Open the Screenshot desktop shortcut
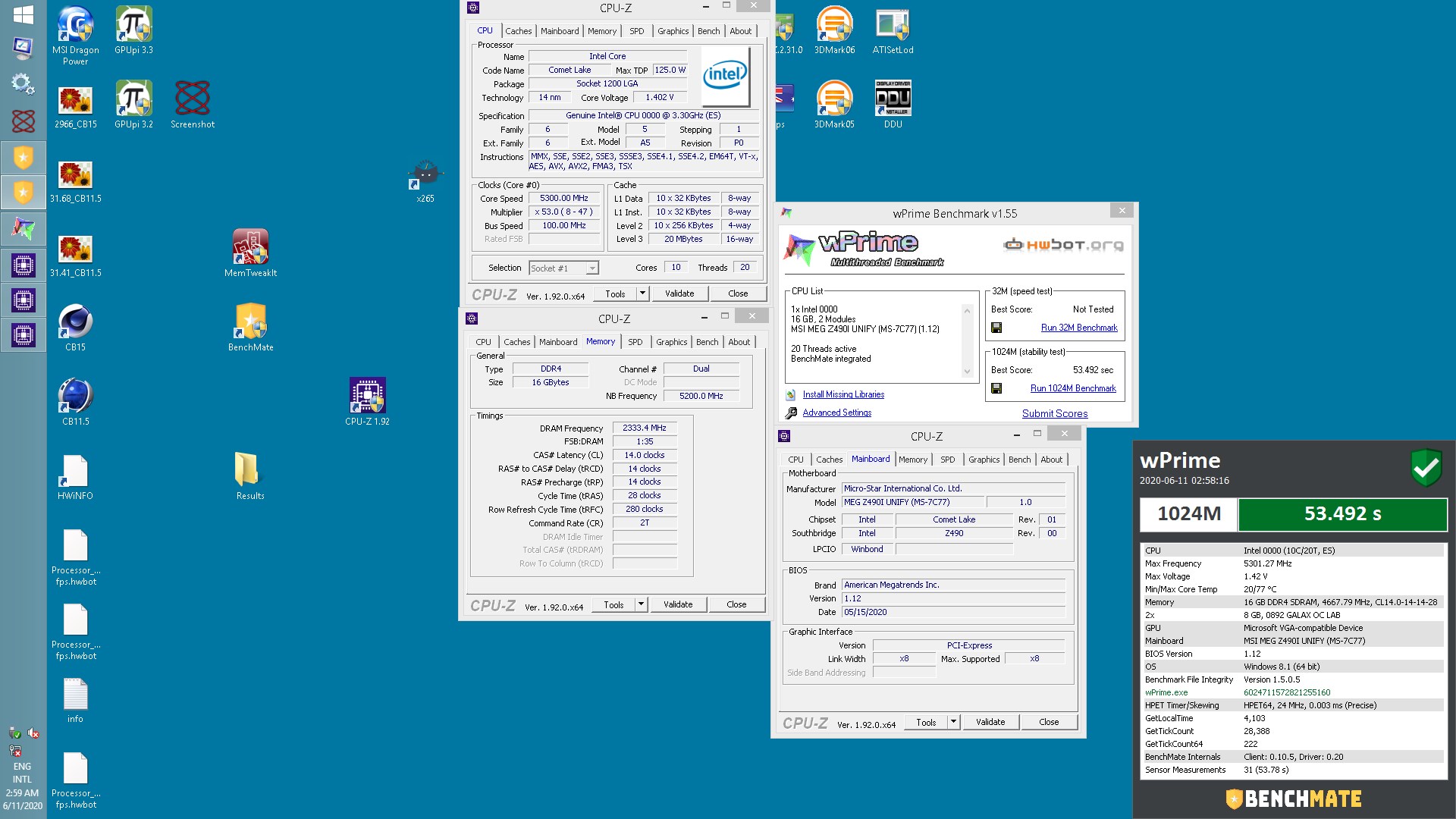The width and height of the screenshot is (1456, 819). pyautogui.click(x=193, y=105)
